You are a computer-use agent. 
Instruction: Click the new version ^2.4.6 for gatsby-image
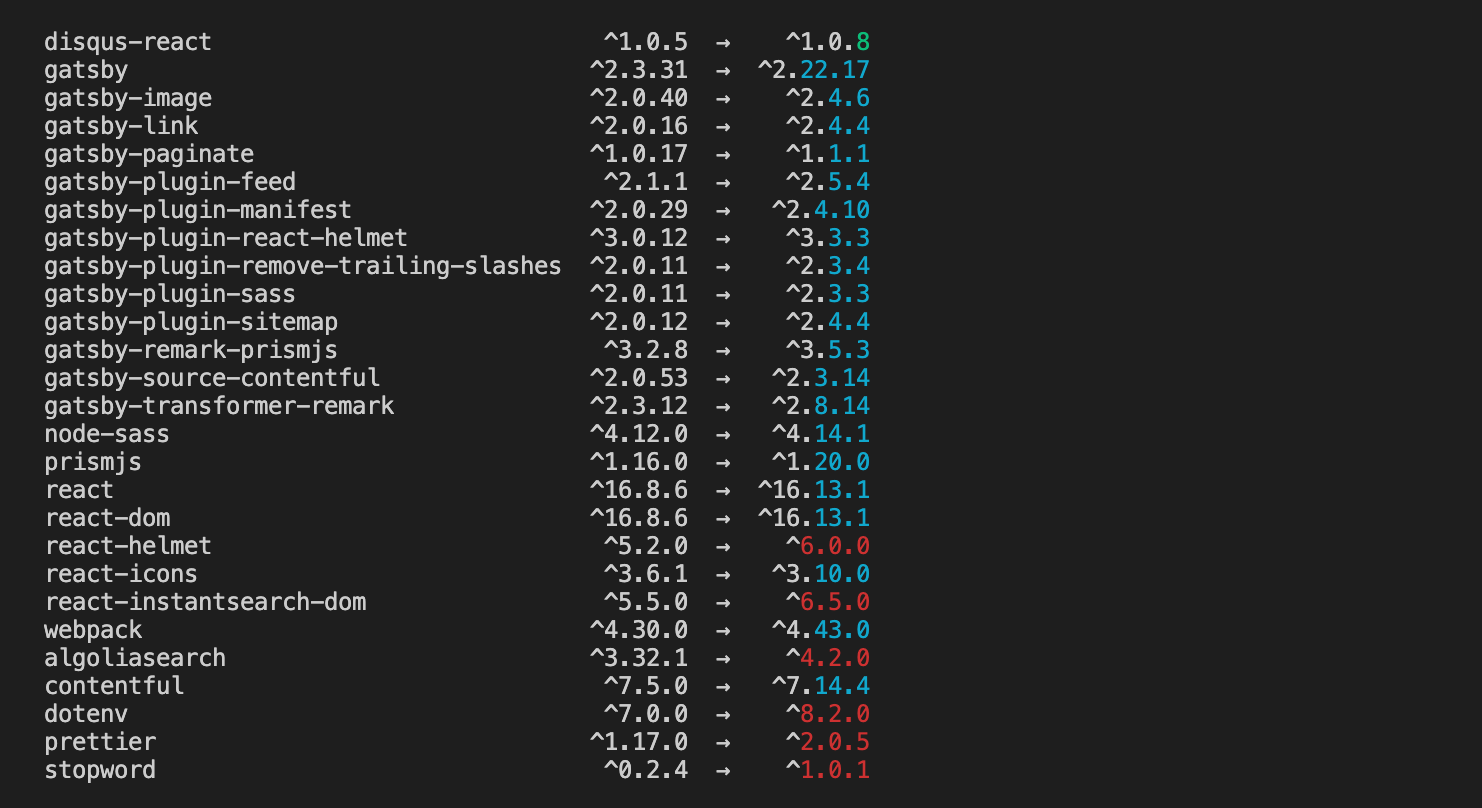tap(828, 98)
